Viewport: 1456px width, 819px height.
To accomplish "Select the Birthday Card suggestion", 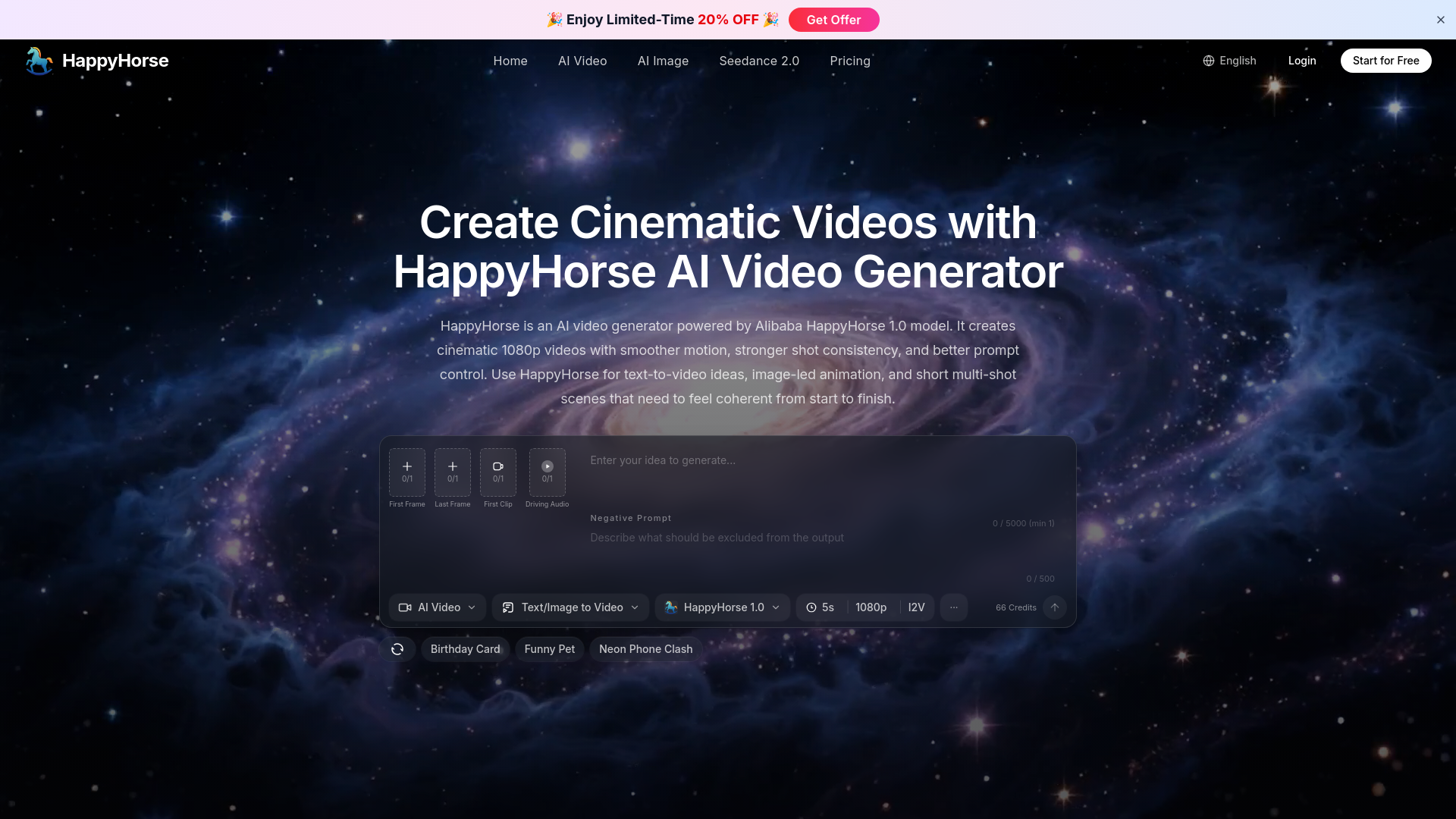I will pyautogui.click(x=466, y=649).
